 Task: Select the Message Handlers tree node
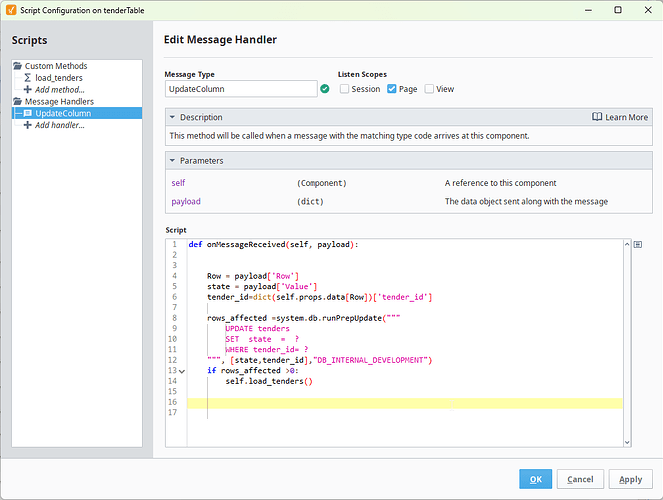59,101
